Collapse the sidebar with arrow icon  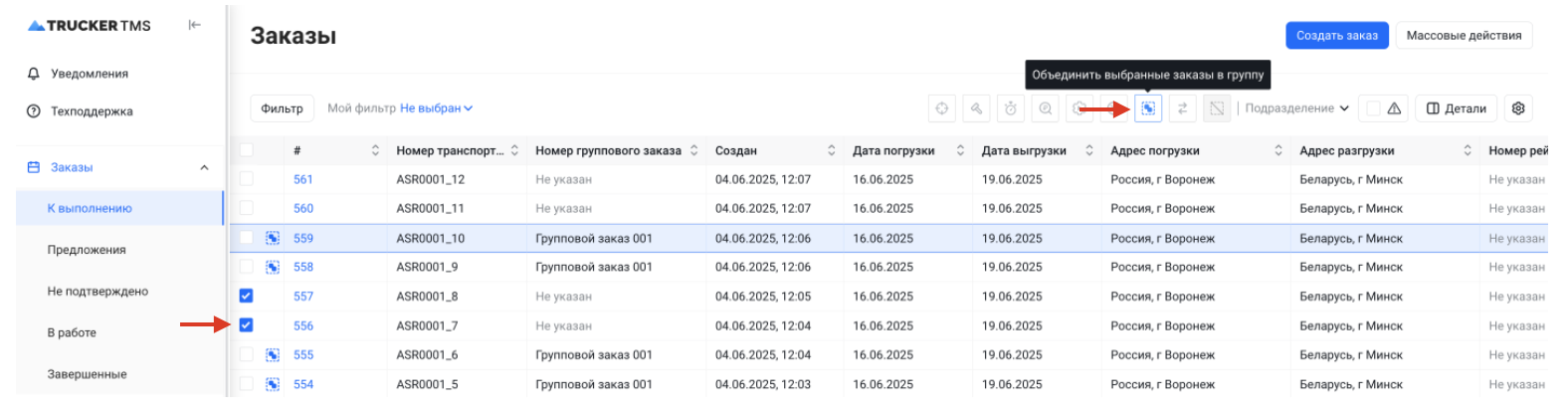click(195, 25)
